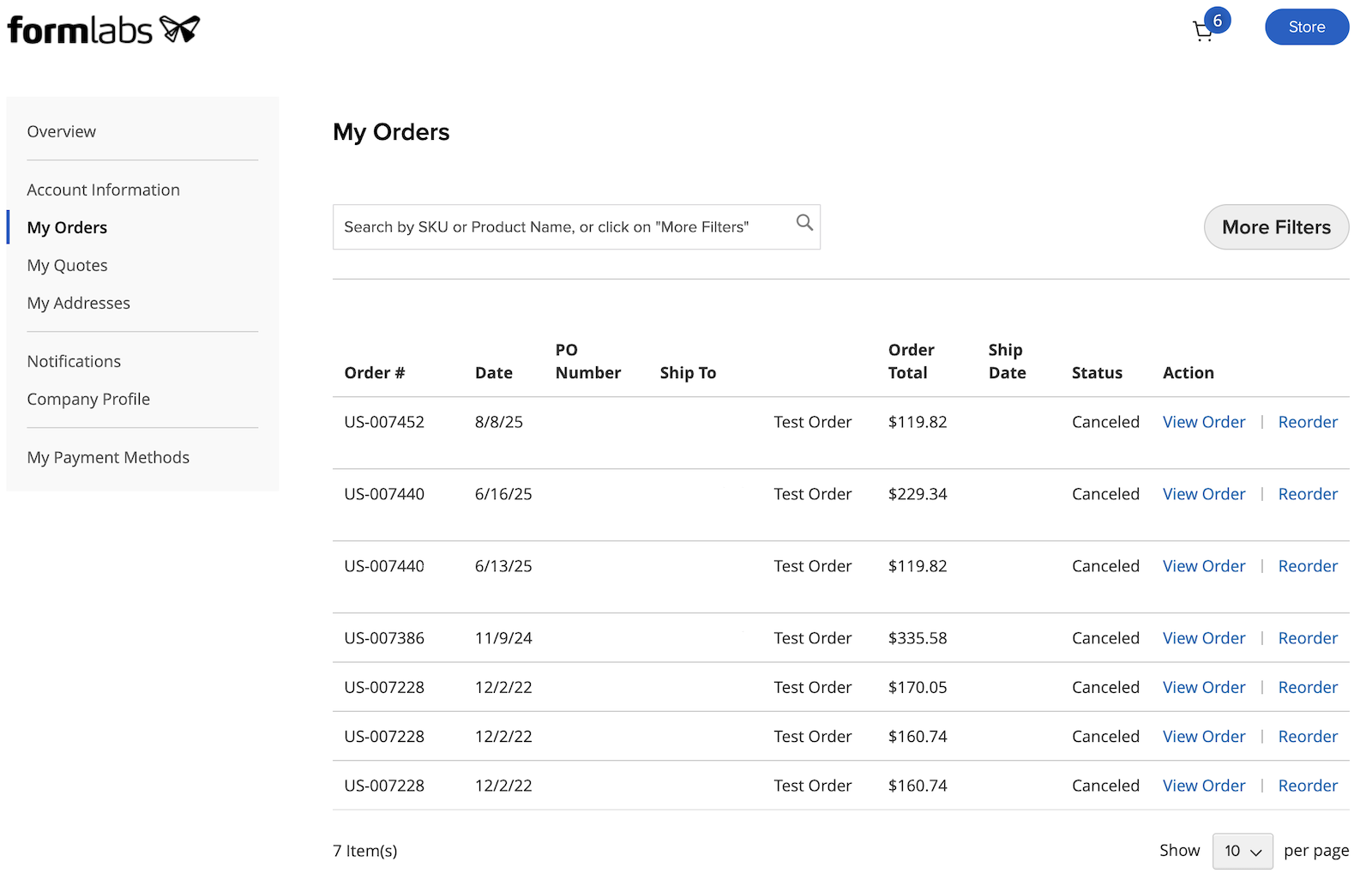Open My Quotes page

67,265
